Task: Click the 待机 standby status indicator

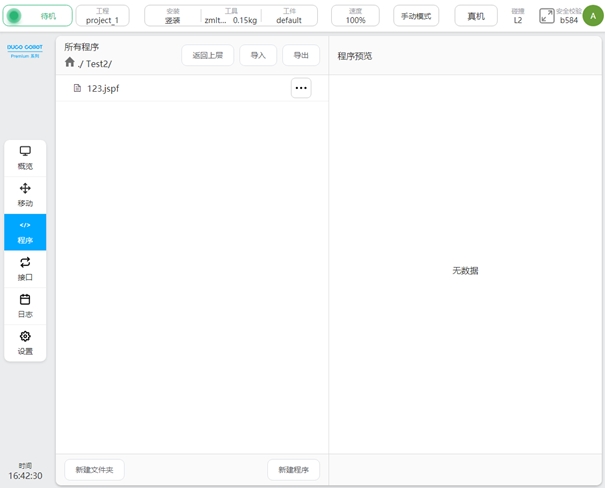Action: [x=39, y=16]
